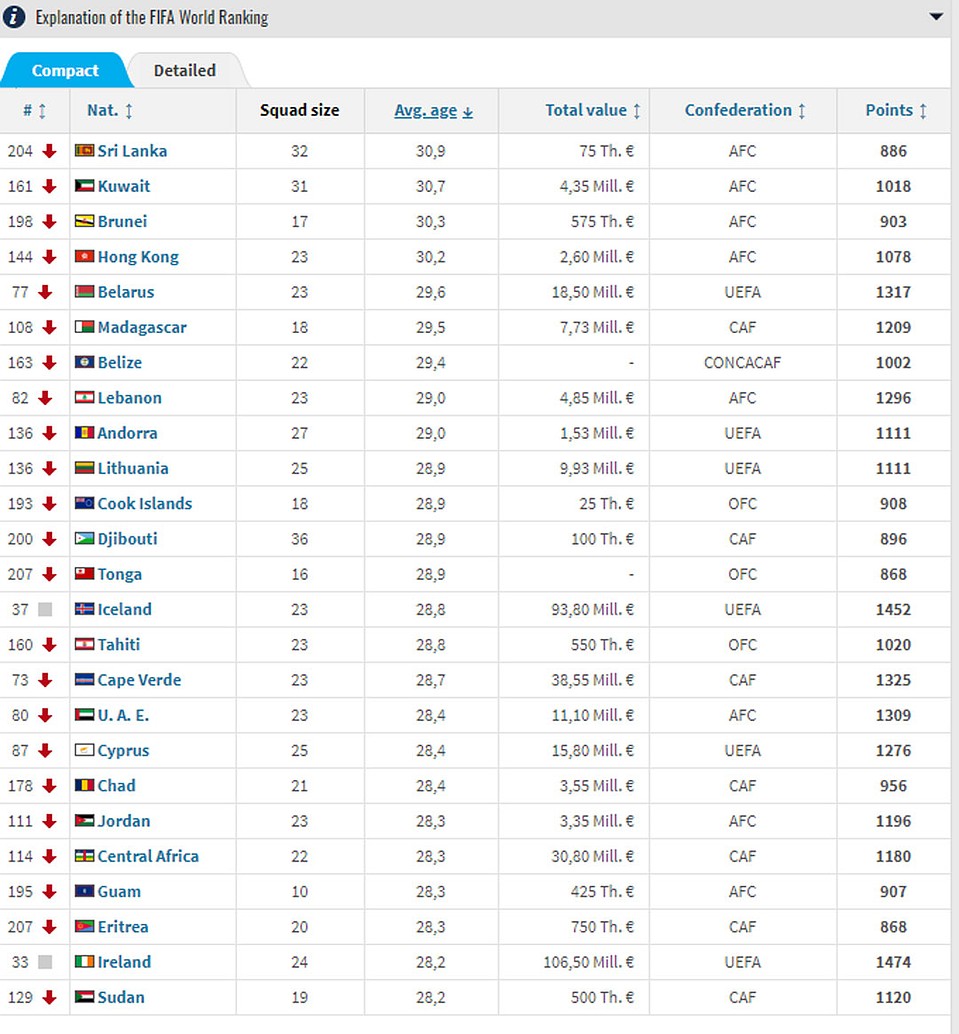Go to Hong Kong team page
The image size is (959, 1034).
138,257
